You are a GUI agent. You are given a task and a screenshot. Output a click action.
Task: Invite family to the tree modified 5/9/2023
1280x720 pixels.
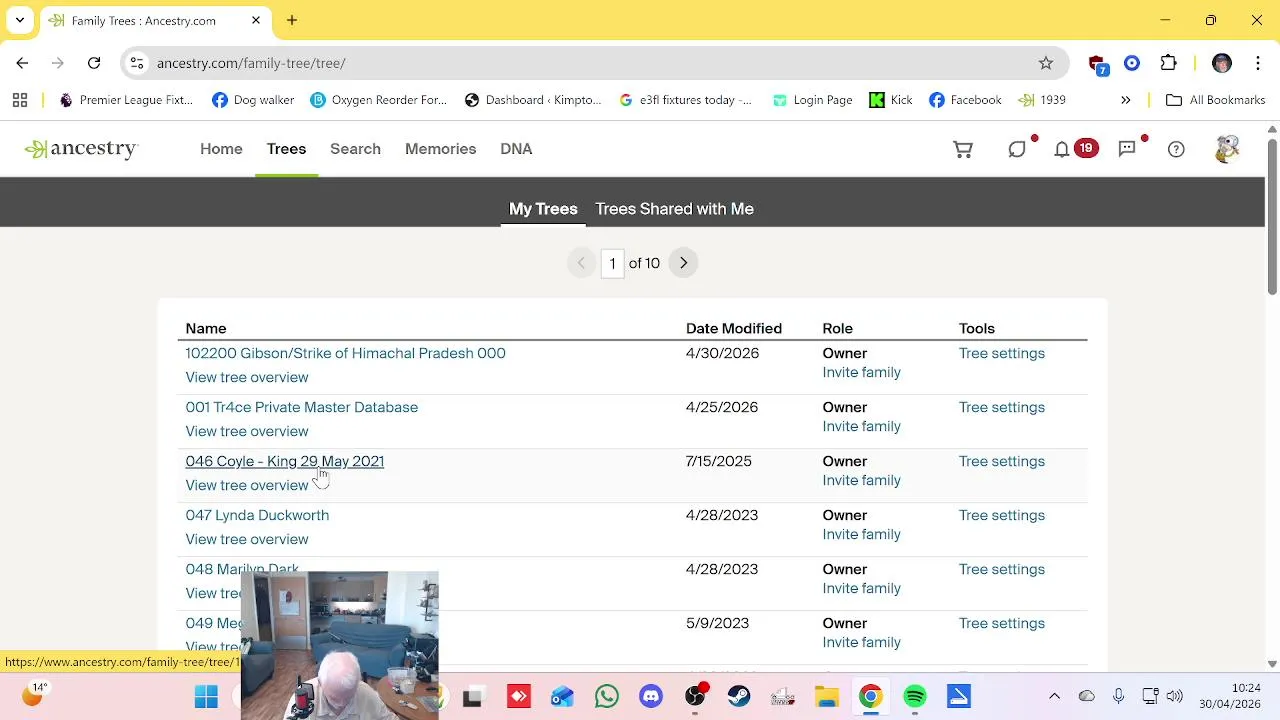tap(861, 642)
